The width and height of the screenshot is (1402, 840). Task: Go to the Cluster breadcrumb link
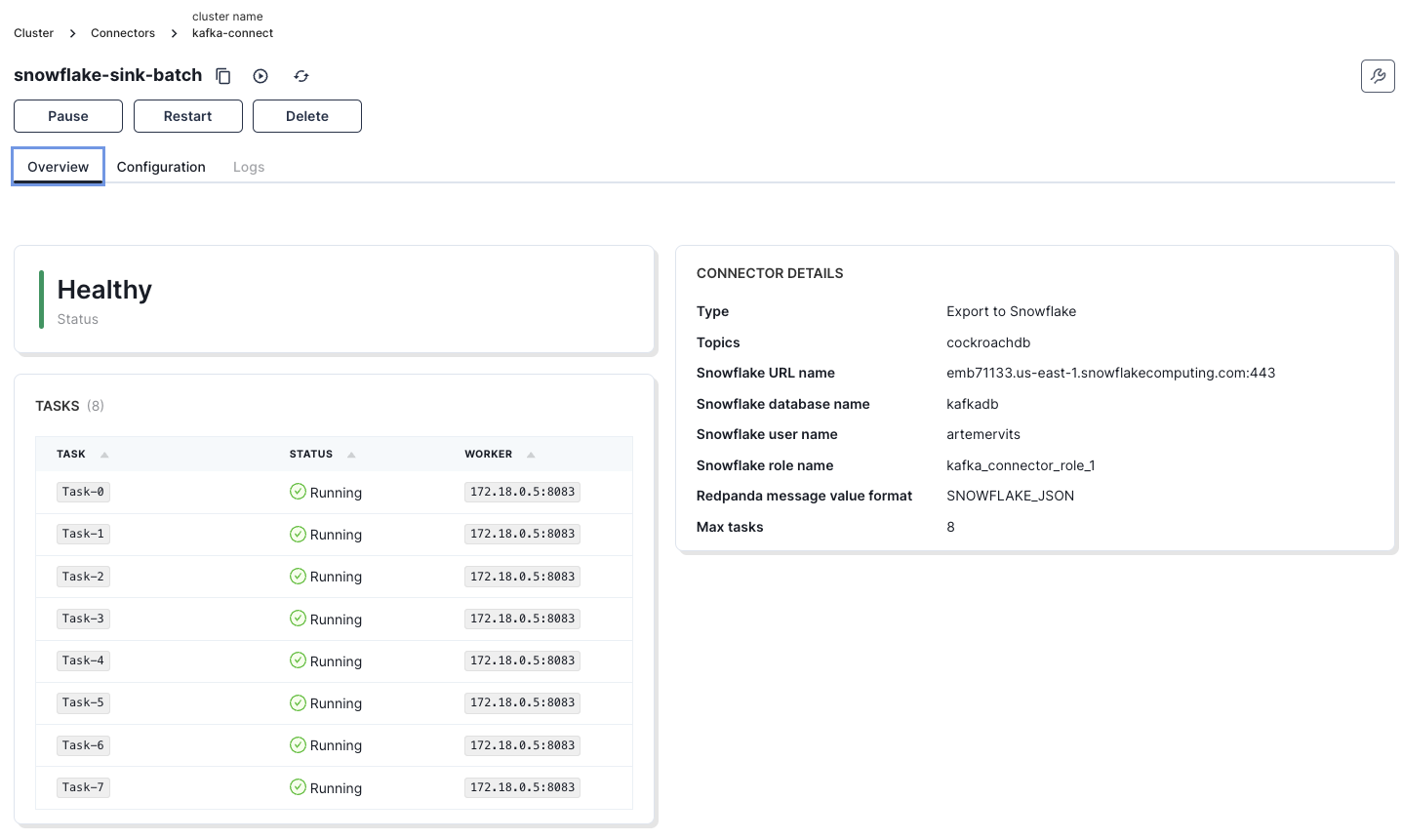[x=33, y=33]
